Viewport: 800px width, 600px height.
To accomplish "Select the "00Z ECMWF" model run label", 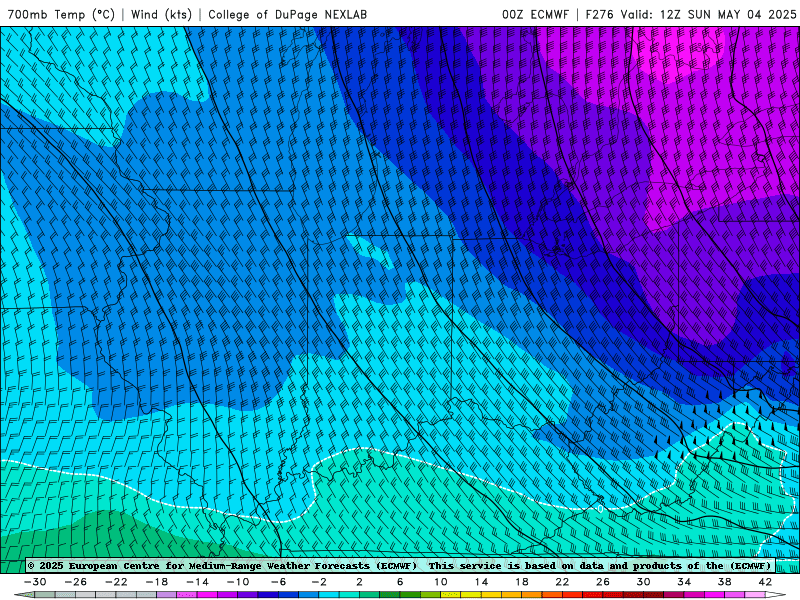I will (535, 14).
